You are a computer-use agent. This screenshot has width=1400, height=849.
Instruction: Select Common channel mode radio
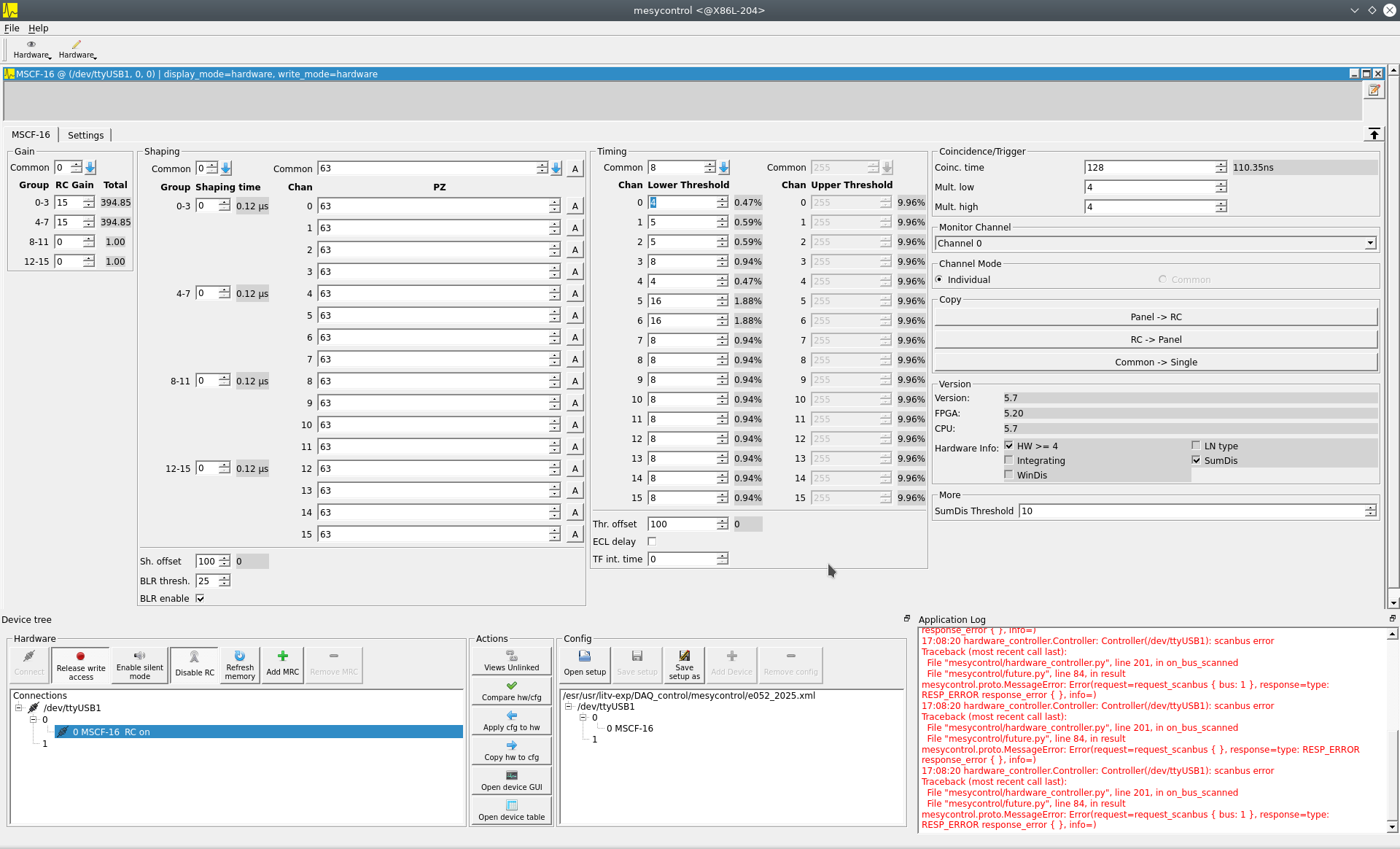click(x=1162, y=279)
